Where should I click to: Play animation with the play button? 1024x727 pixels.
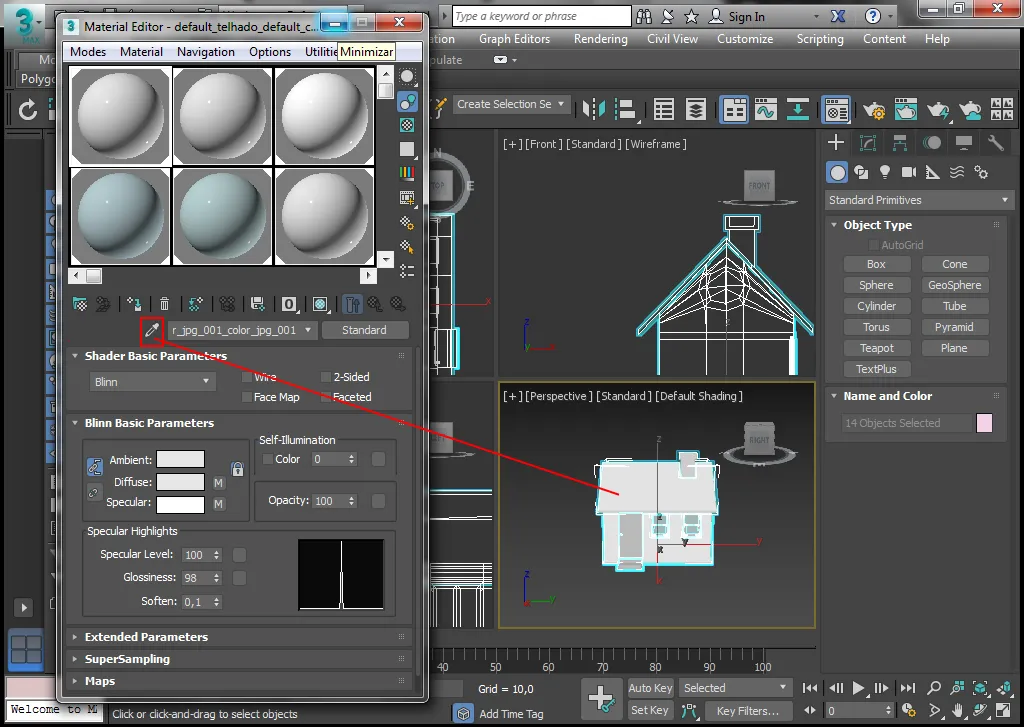click(859, 688)
